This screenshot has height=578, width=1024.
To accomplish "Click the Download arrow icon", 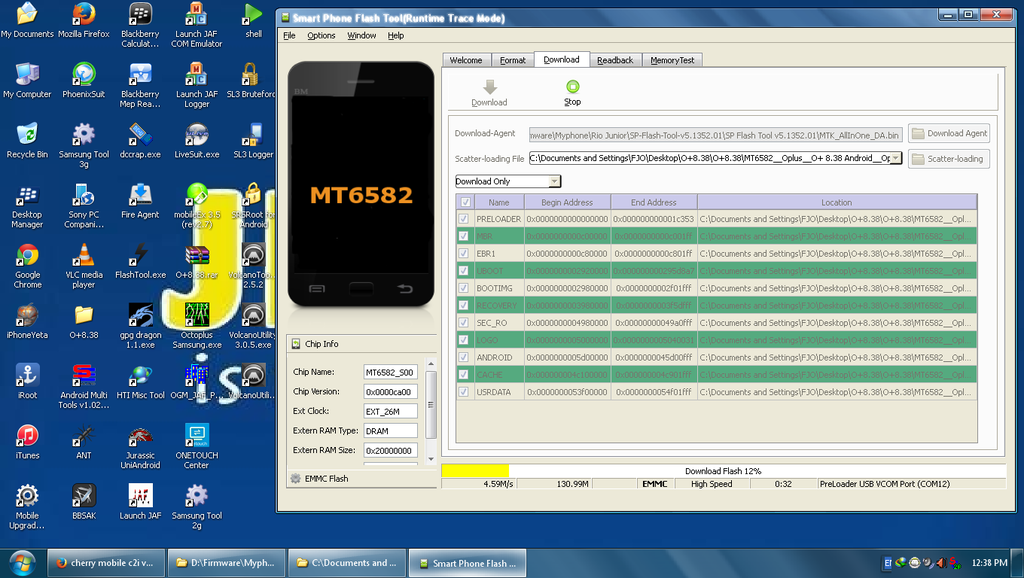I will coord(490,87).
